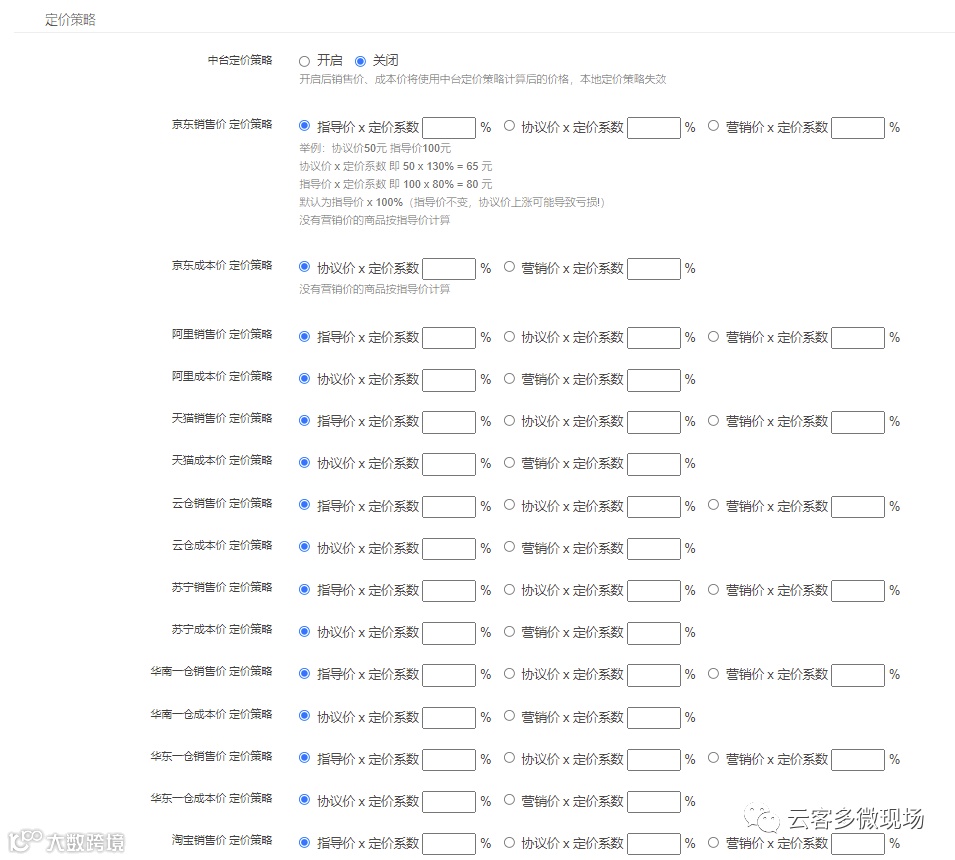Click 协议价 coefficient field in 华东一仓成本价 row
The height and width of the screenshot is (860, 955).
[449, 802]
